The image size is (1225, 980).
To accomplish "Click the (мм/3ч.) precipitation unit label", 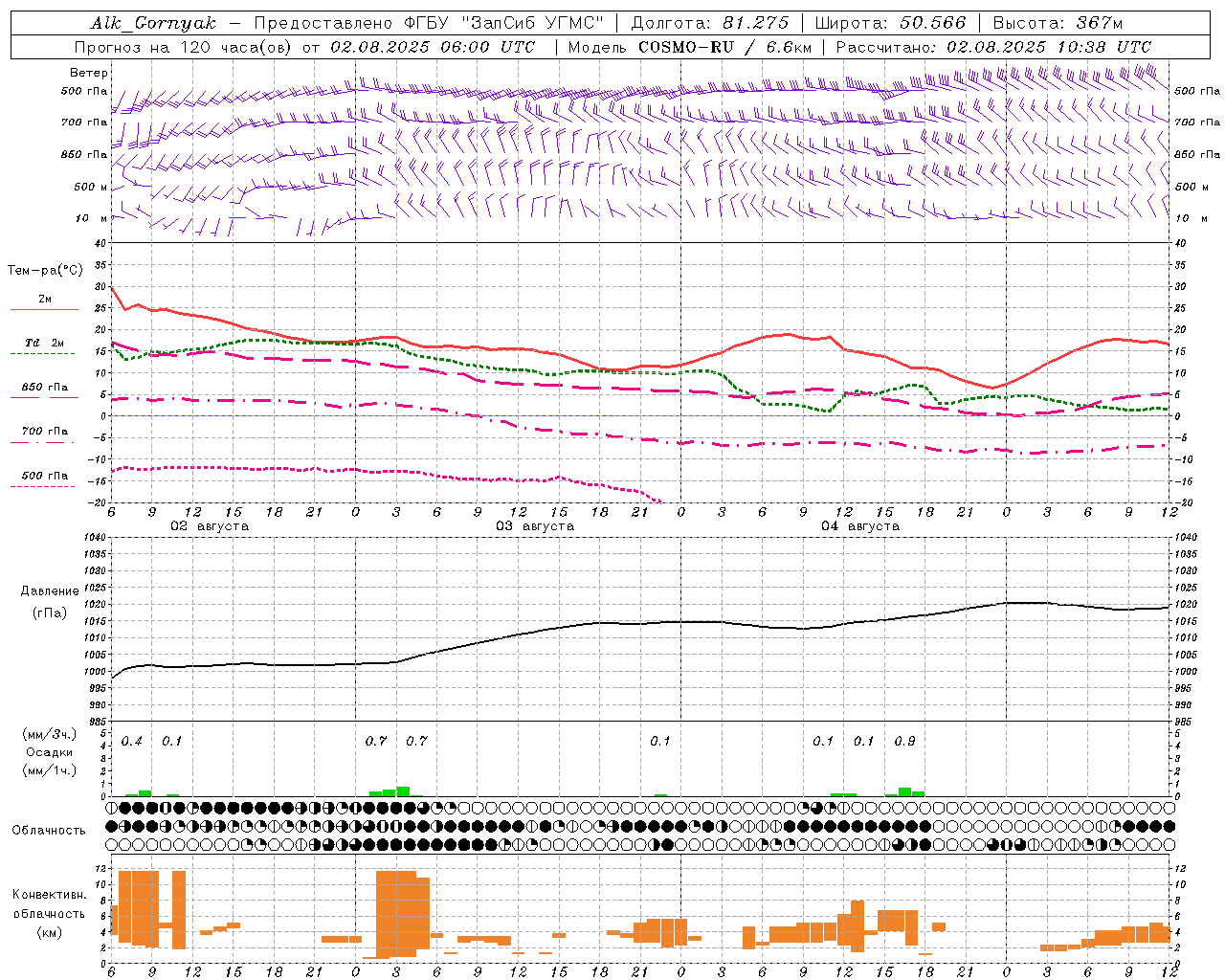I will coord(50,735).
